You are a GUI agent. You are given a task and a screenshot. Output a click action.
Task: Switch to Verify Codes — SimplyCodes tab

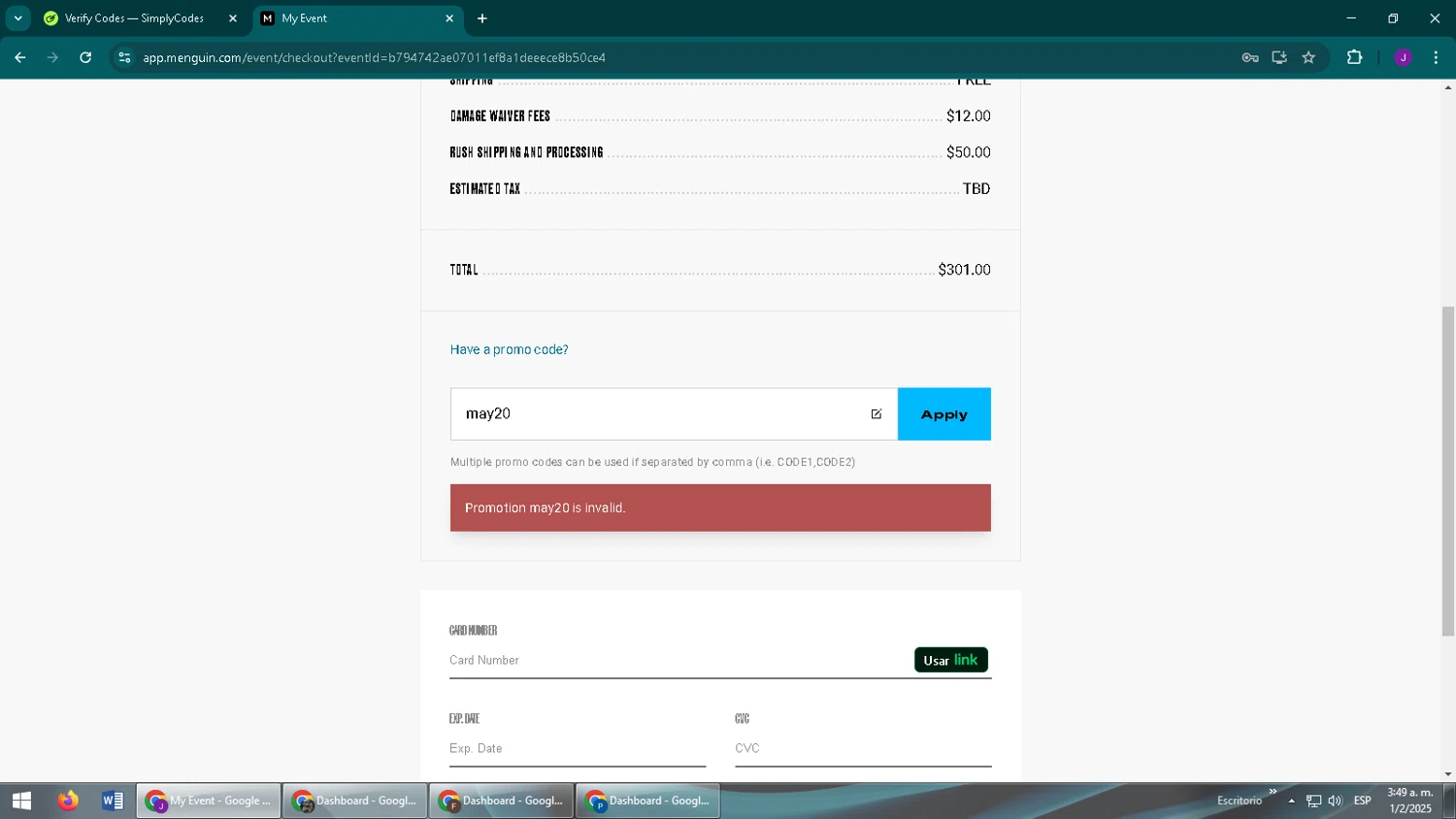coord(141,17)
